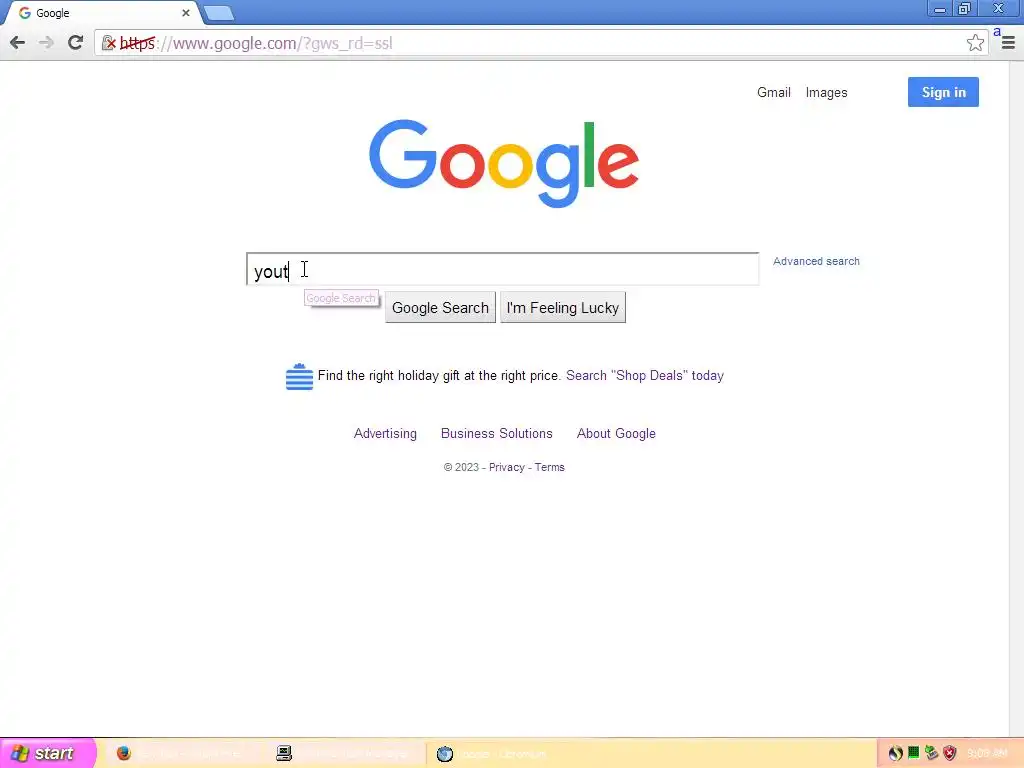Image resolution: width=1024 pixels, height=768 pixels.
Task: Click the green square tray icon
Action: (914, 754)
